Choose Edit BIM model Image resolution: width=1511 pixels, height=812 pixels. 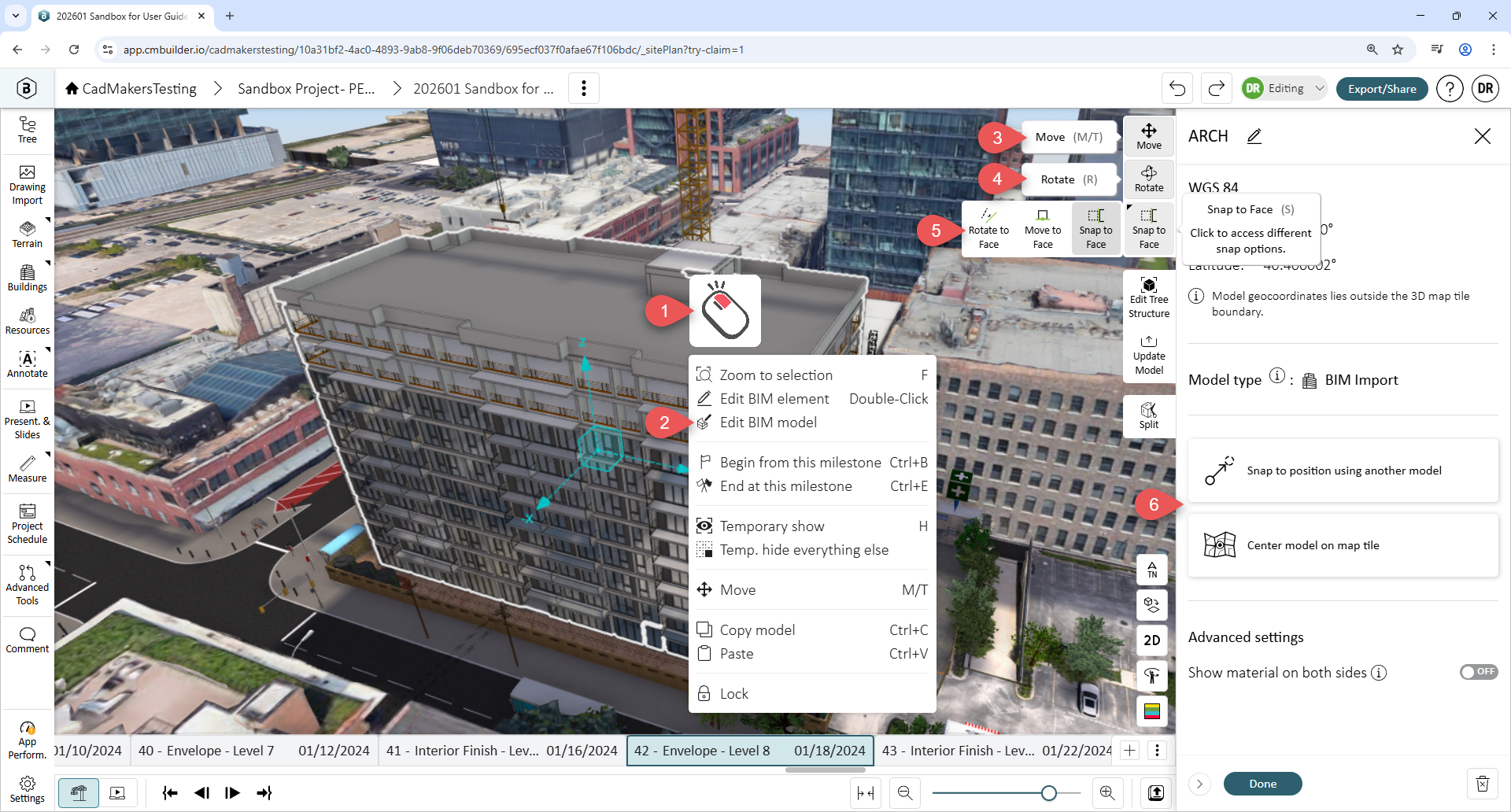click(x=812, y=423)
